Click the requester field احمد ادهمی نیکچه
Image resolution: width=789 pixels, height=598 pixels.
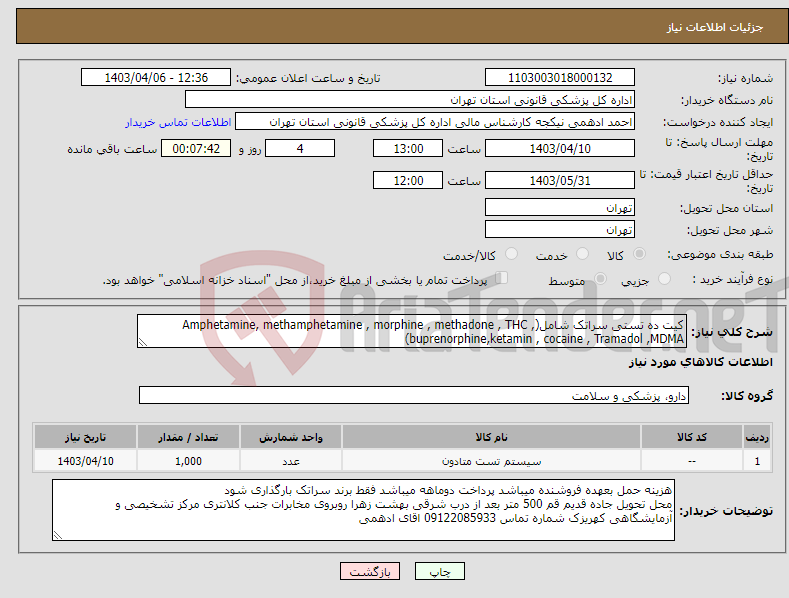click(x=435, y=122)
